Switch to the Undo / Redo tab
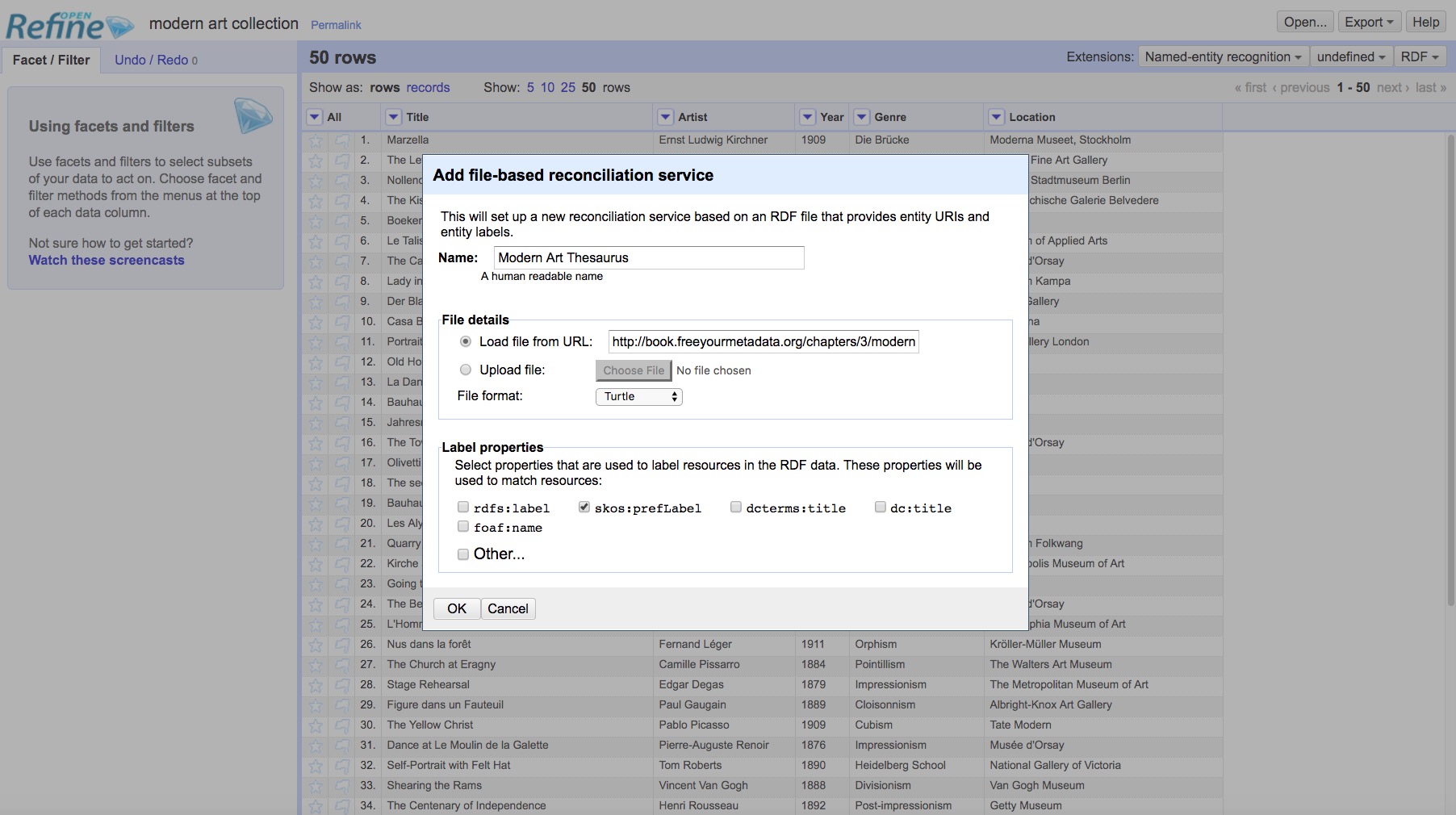Screen dimensions: 1456x815 click(150, 59)
